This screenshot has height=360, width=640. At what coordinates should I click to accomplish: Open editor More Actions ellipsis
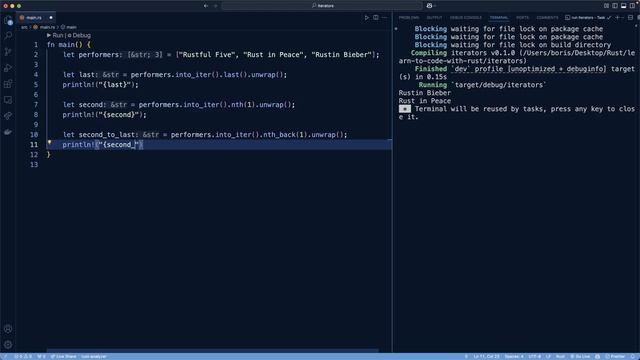(384, 18)
